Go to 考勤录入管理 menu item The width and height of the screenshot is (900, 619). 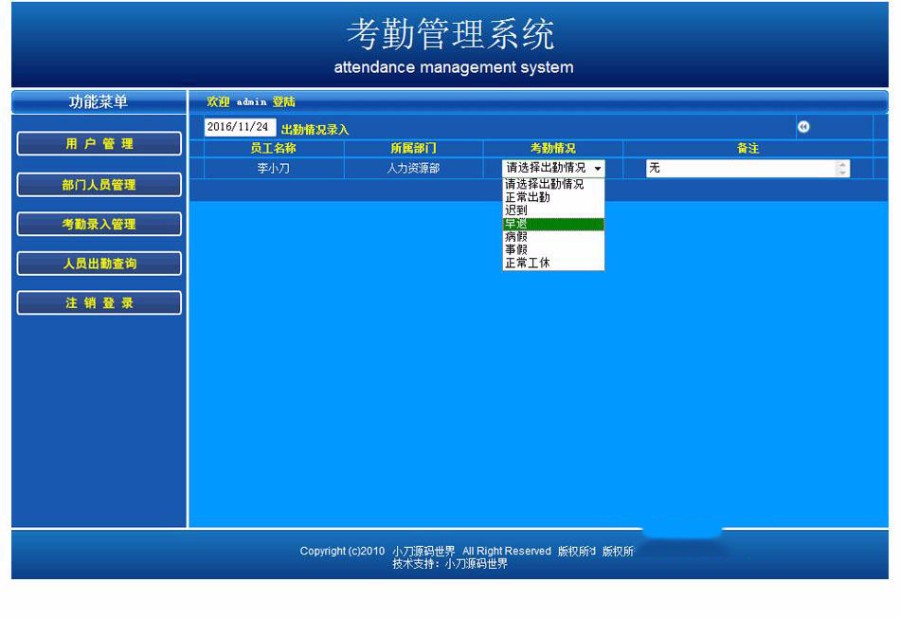pos(99,224)
